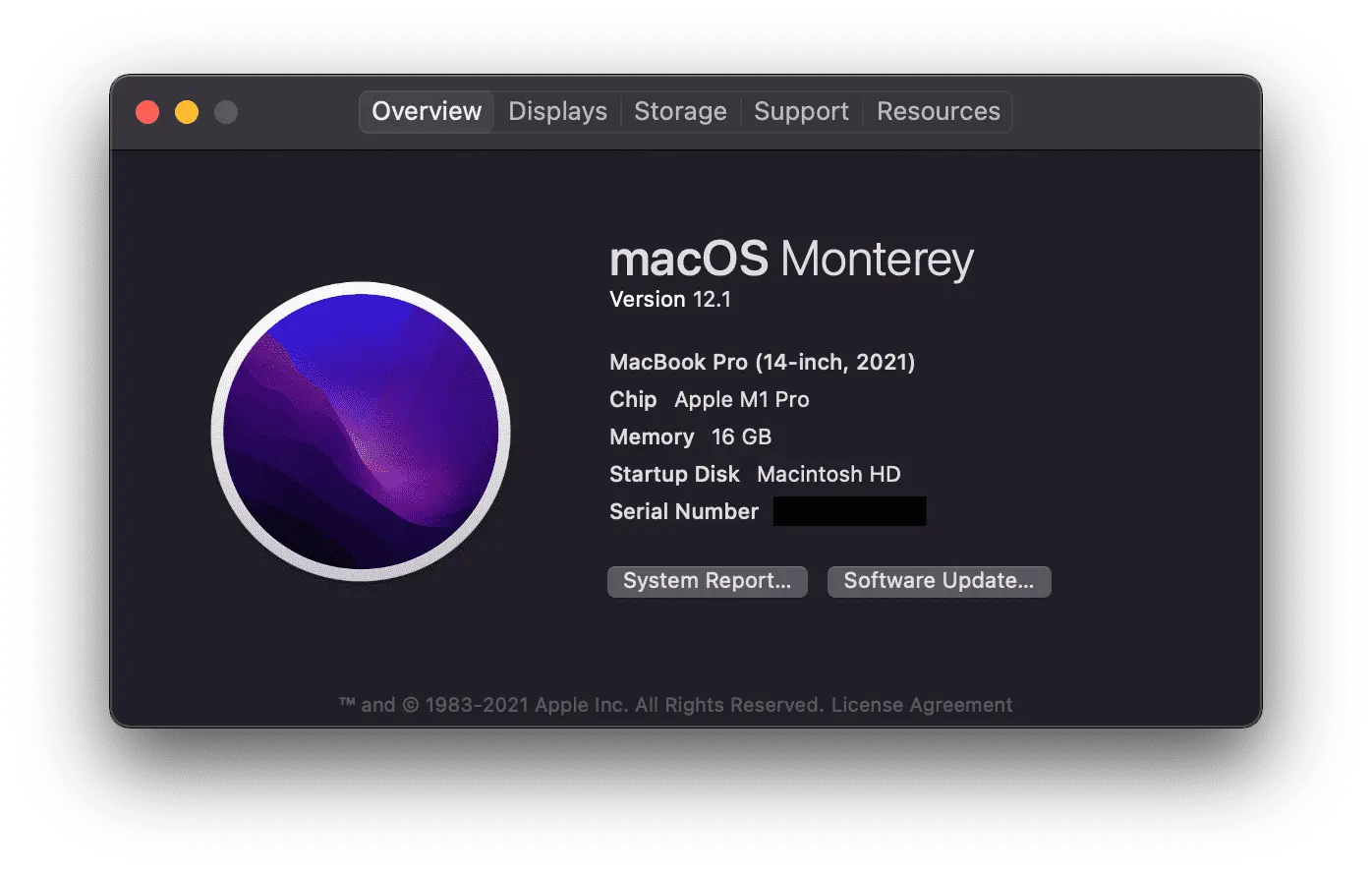The height and width of the screenshot is (873, 1372).
Task: Open the License Agreement link
Action: [x=922, y=705]
